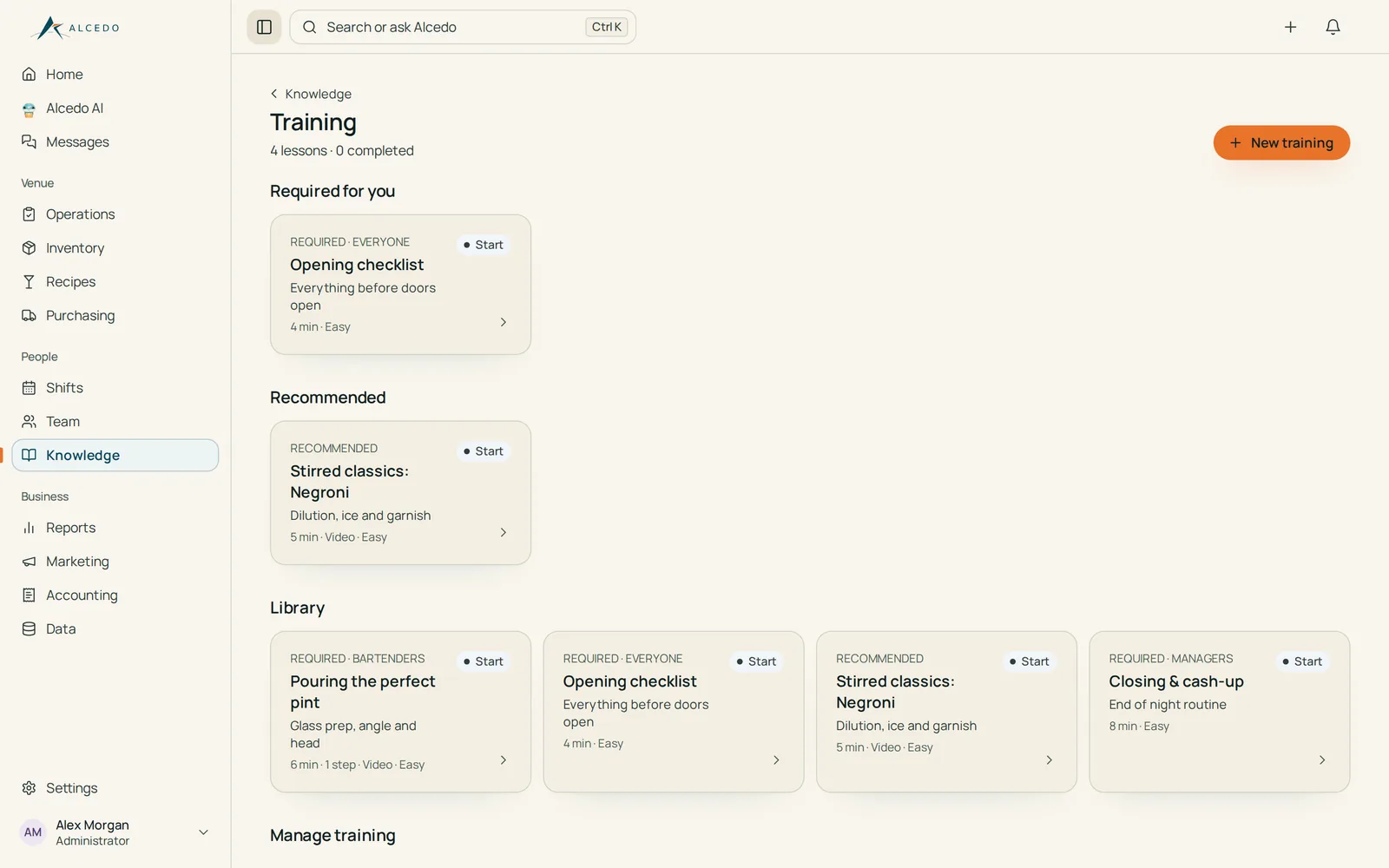The width and height of the screenshot is (1389, 868).
Task: Click the Reports bar chart icon
Action: point(29,528)
